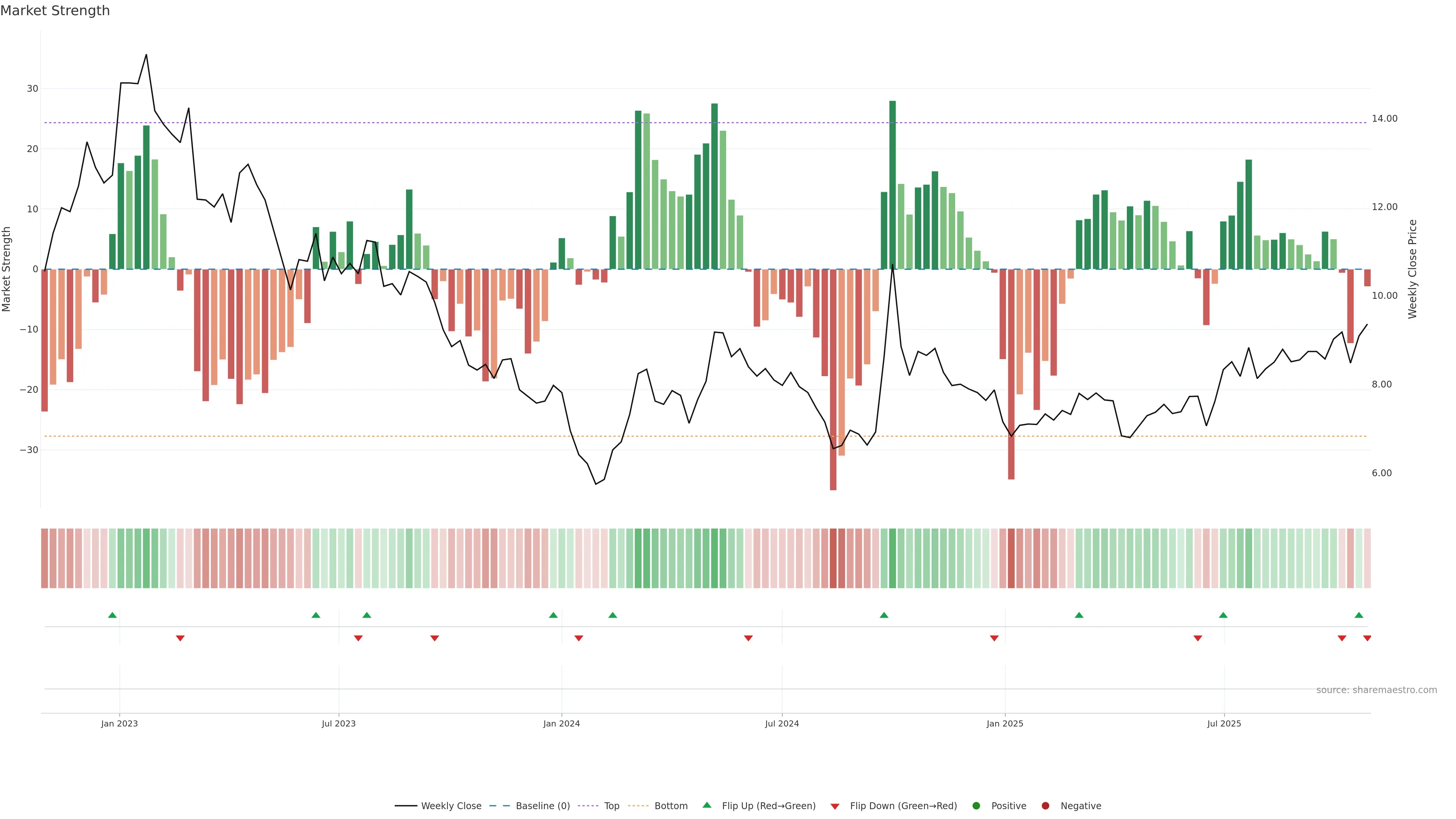Click the Jul 2024 x-axis label
1456x819 pixels.
click(x=782, y=723)
